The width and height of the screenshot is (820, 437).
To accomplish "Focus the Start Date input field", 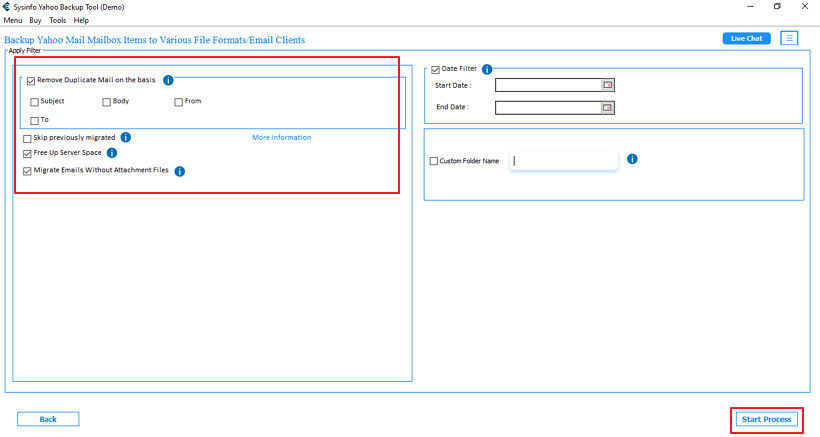I will pos(548,85).
